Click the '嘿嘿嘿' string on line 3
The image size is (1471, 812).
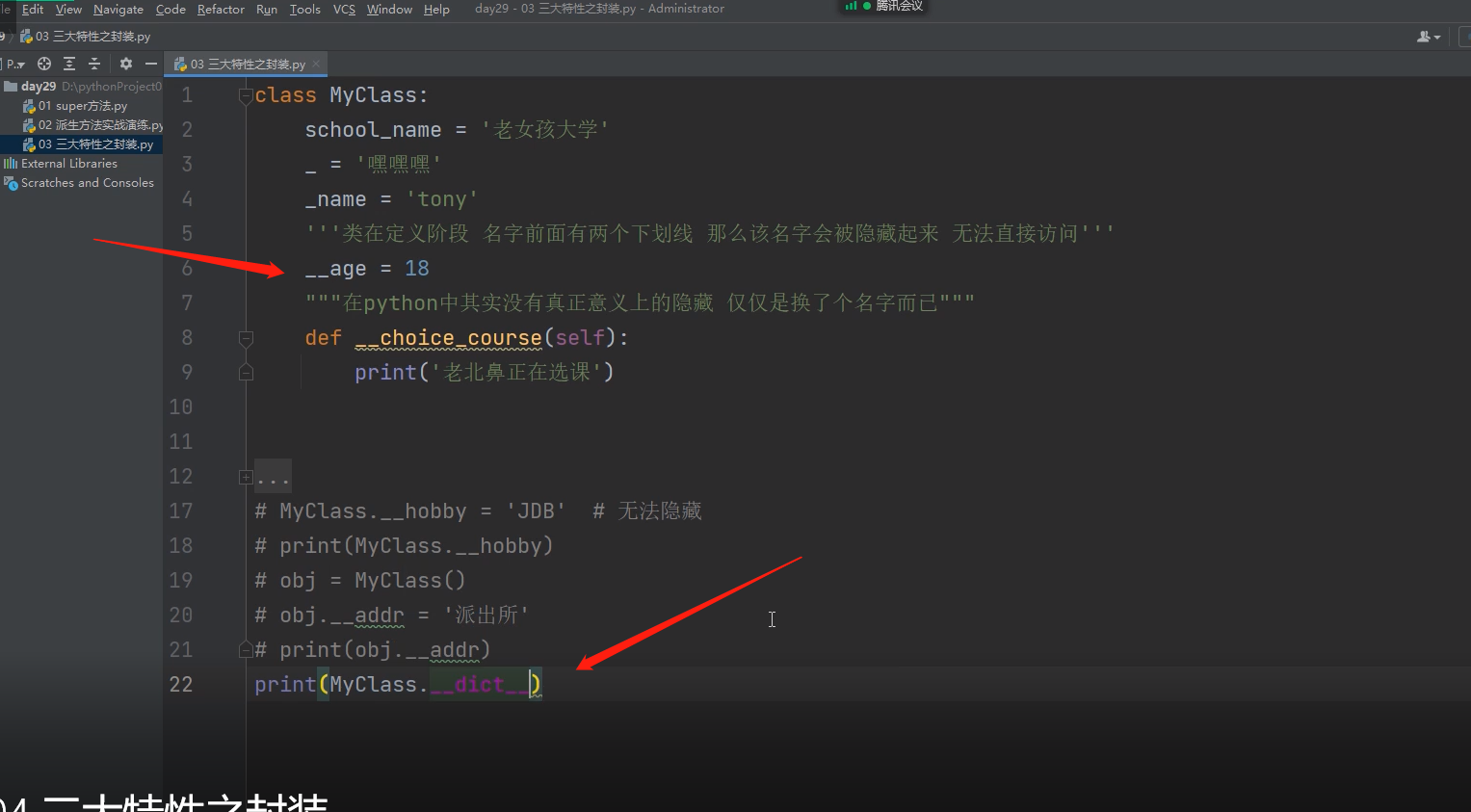click(x=399, y=165)
